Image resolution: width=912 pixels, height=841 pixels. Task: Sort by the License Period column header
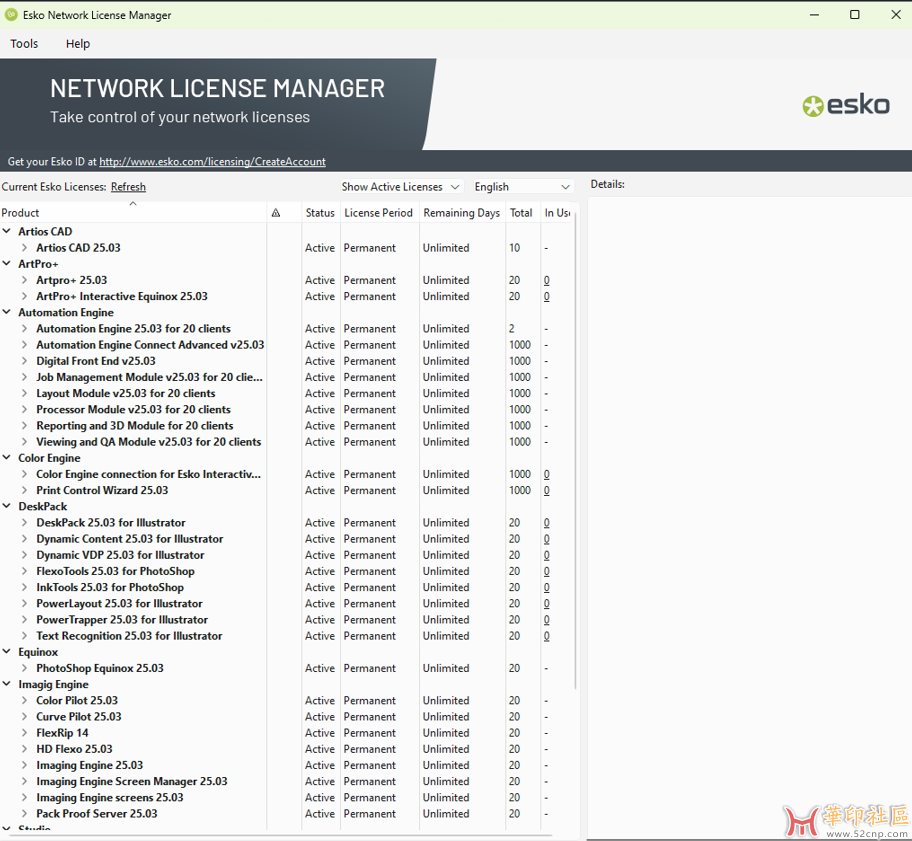point(378,213)
